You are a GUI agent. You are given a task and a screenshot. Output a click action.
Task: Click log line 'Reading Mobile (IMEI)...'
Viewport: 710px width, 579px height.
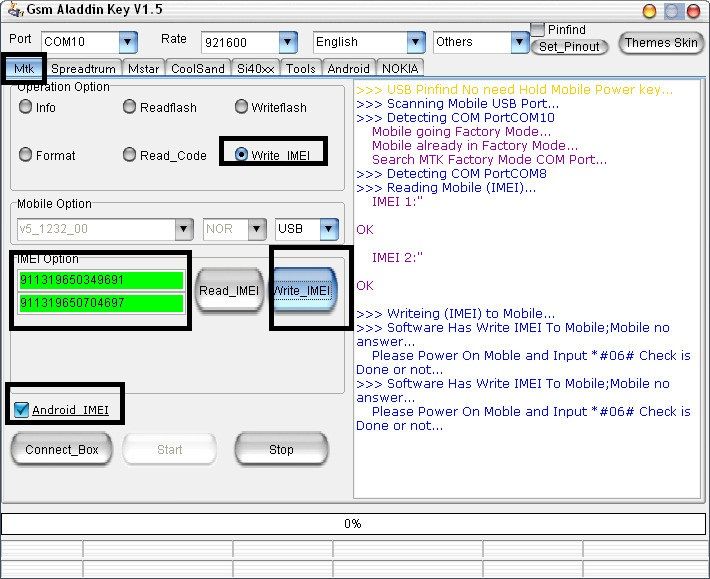[446, 188]
